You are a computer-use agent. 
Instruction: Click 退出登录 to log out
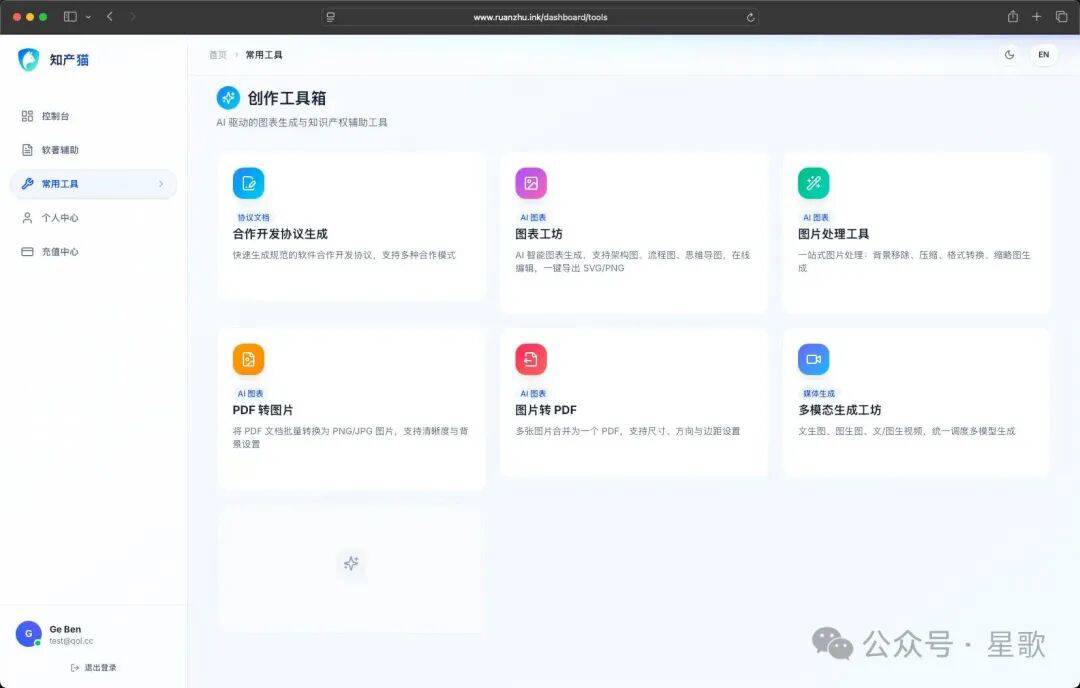(94, 667)
